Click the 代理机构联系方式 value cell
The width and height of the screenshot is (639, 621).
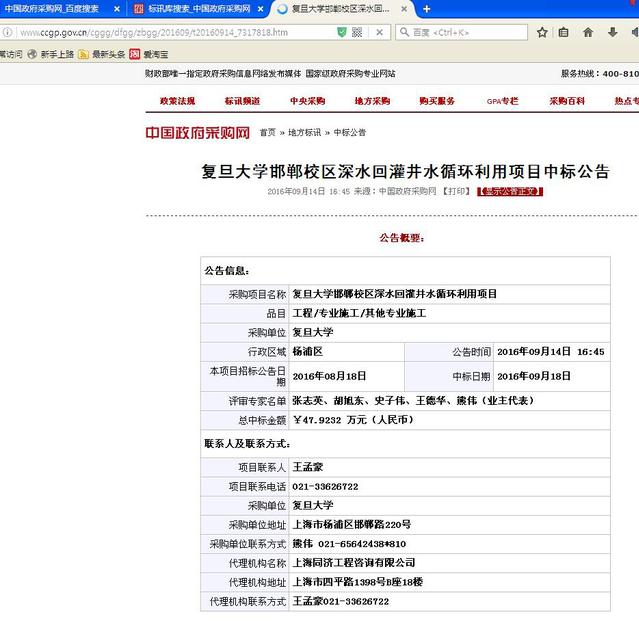(450, 601)
